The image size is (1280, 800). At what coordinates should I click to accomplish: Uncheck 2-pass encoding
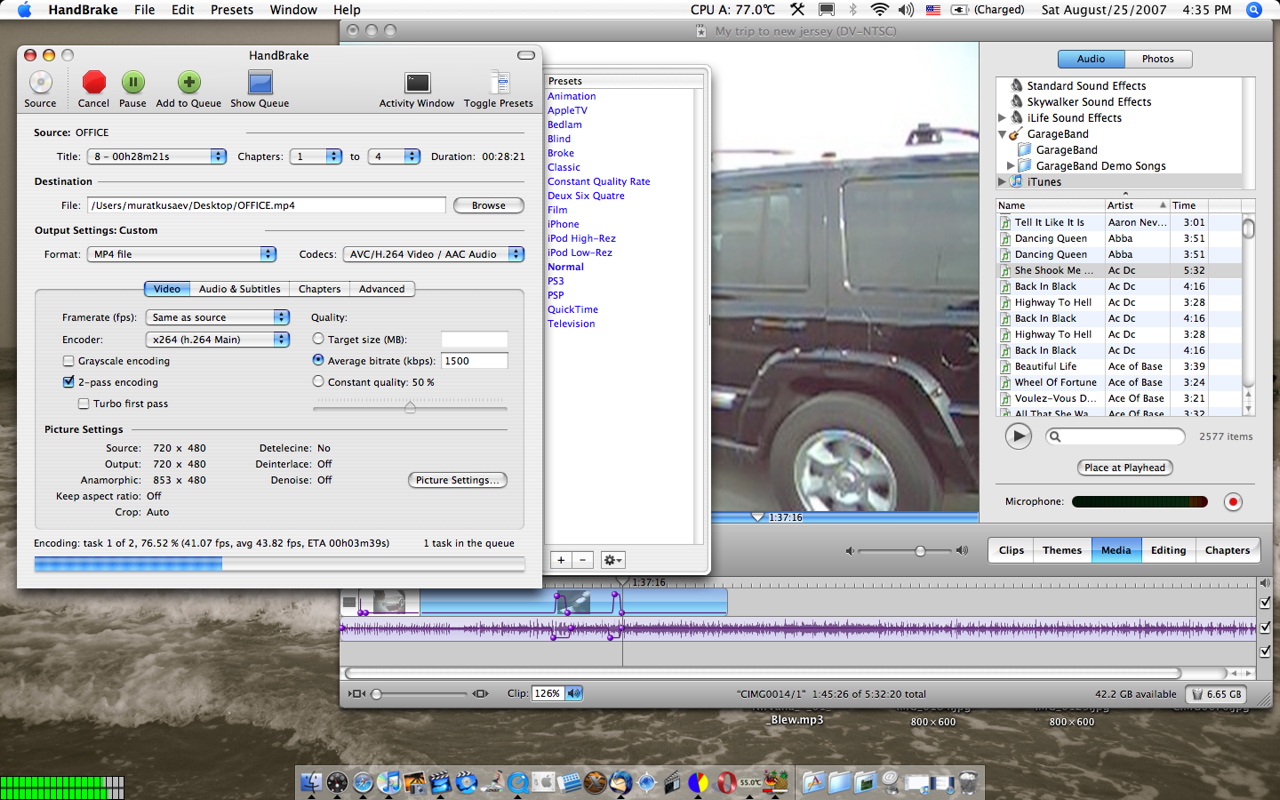[x=69, y=382]
